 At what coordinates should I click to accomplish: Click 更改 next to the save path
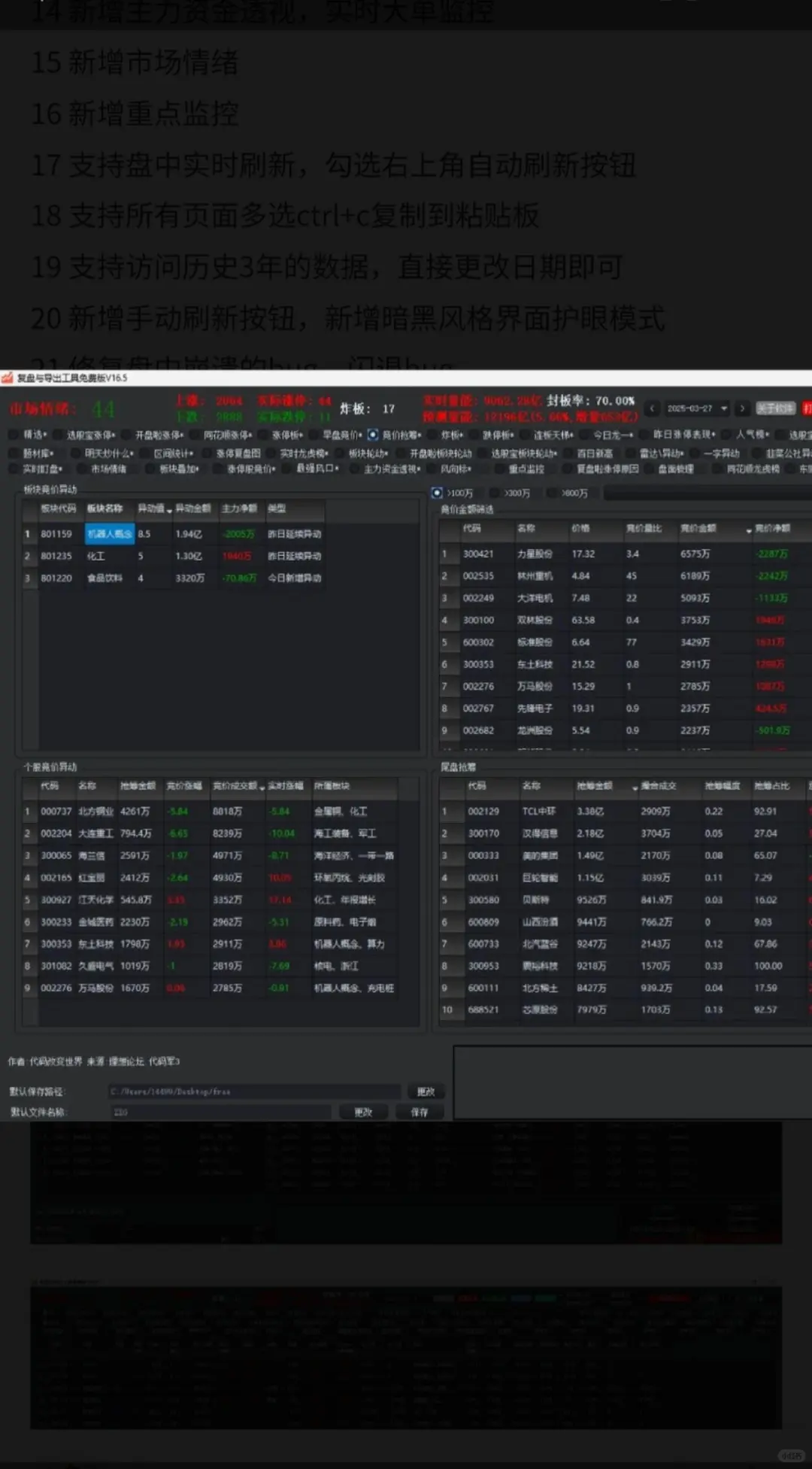point(426,1091)
